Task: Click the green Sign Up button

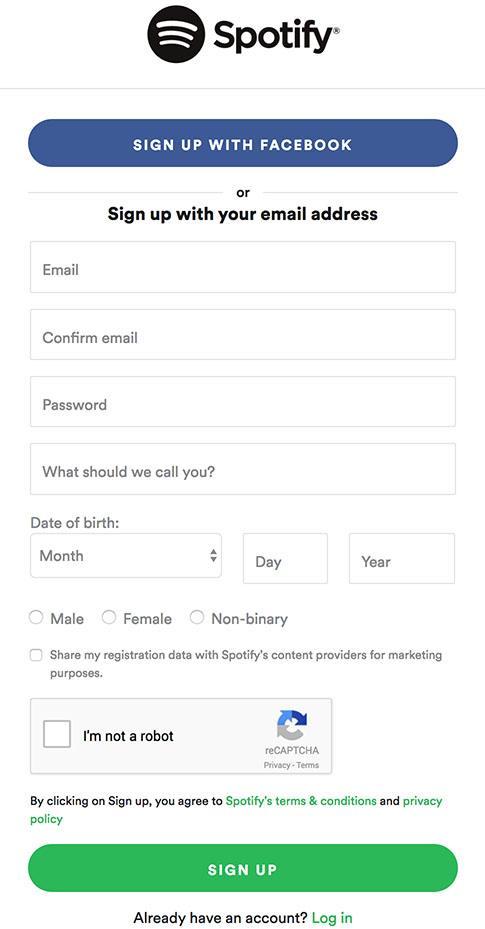Action: tap(243, 869)
